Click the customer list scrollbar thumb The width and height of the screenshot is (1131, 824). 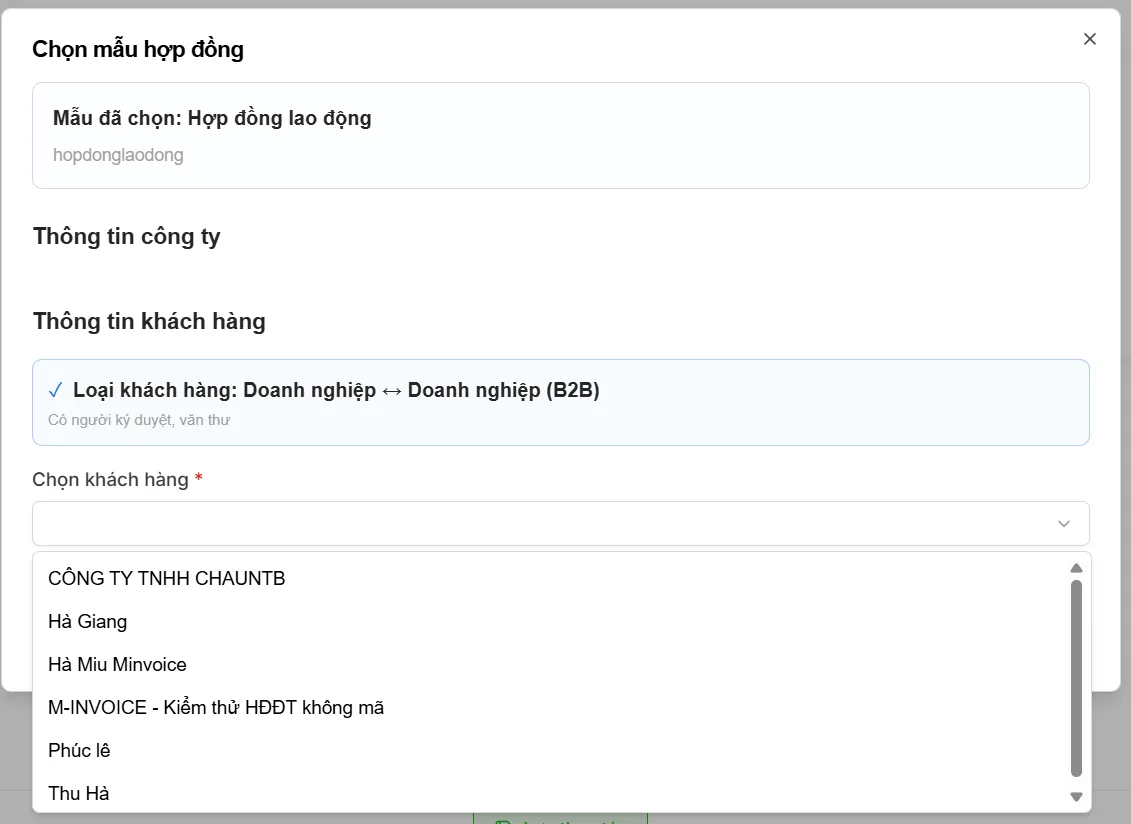[x=1076, y=677]
